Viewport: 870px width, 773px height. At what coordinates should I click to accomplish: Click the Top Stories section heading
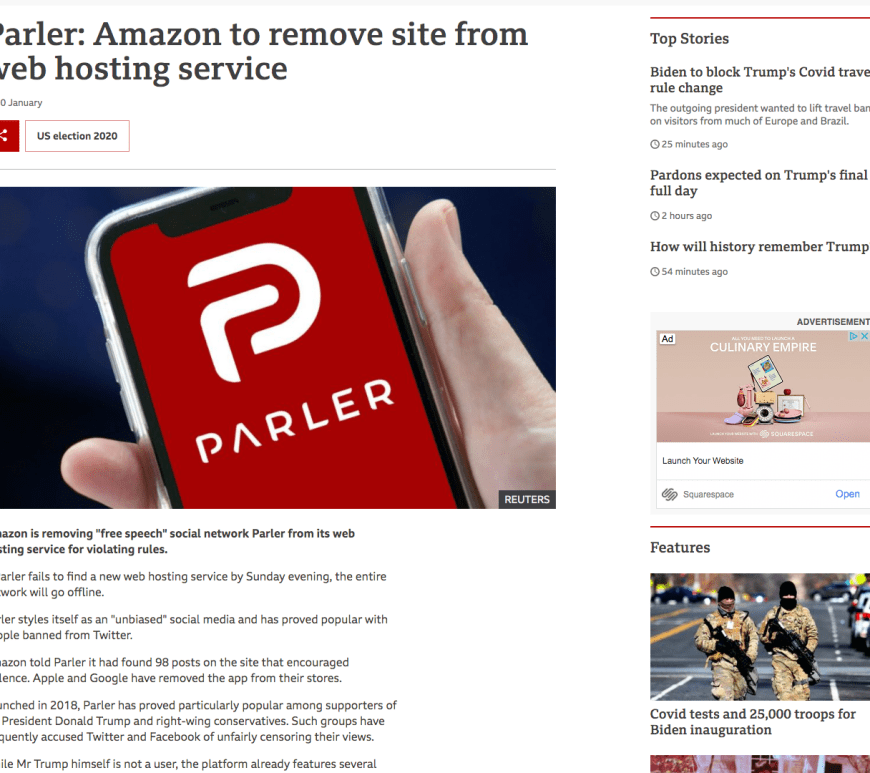coord(689,38)
